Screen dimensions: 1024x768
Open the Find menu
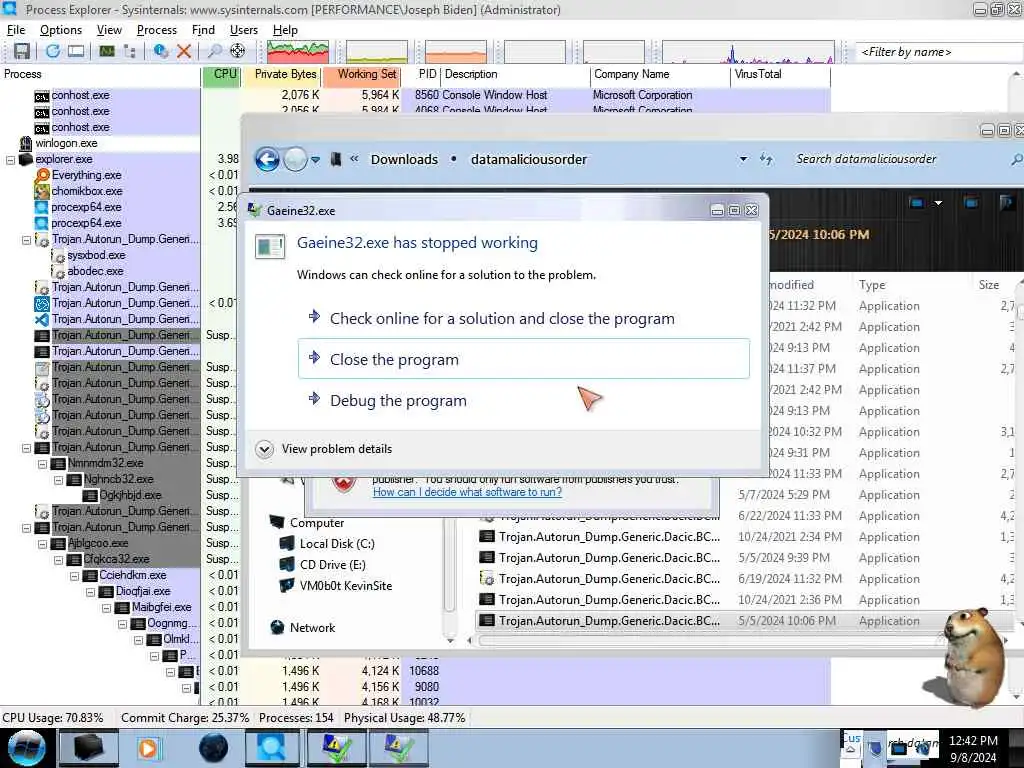(203, 30)
